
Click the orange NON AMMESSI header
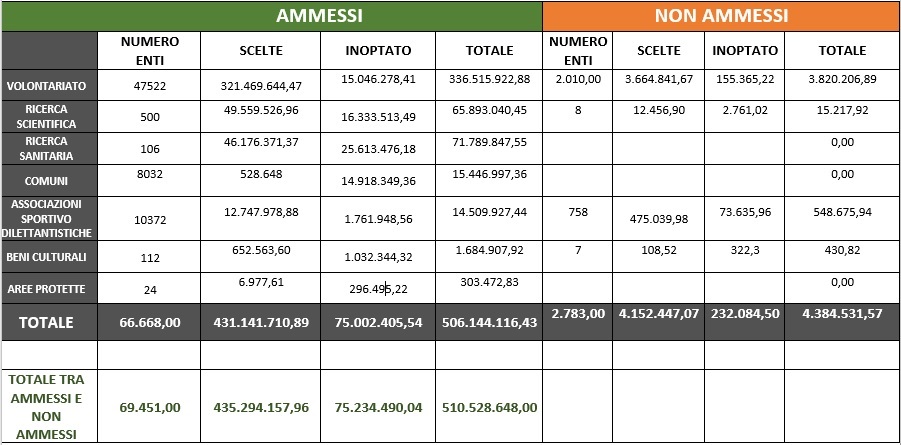tap(721, 16)
